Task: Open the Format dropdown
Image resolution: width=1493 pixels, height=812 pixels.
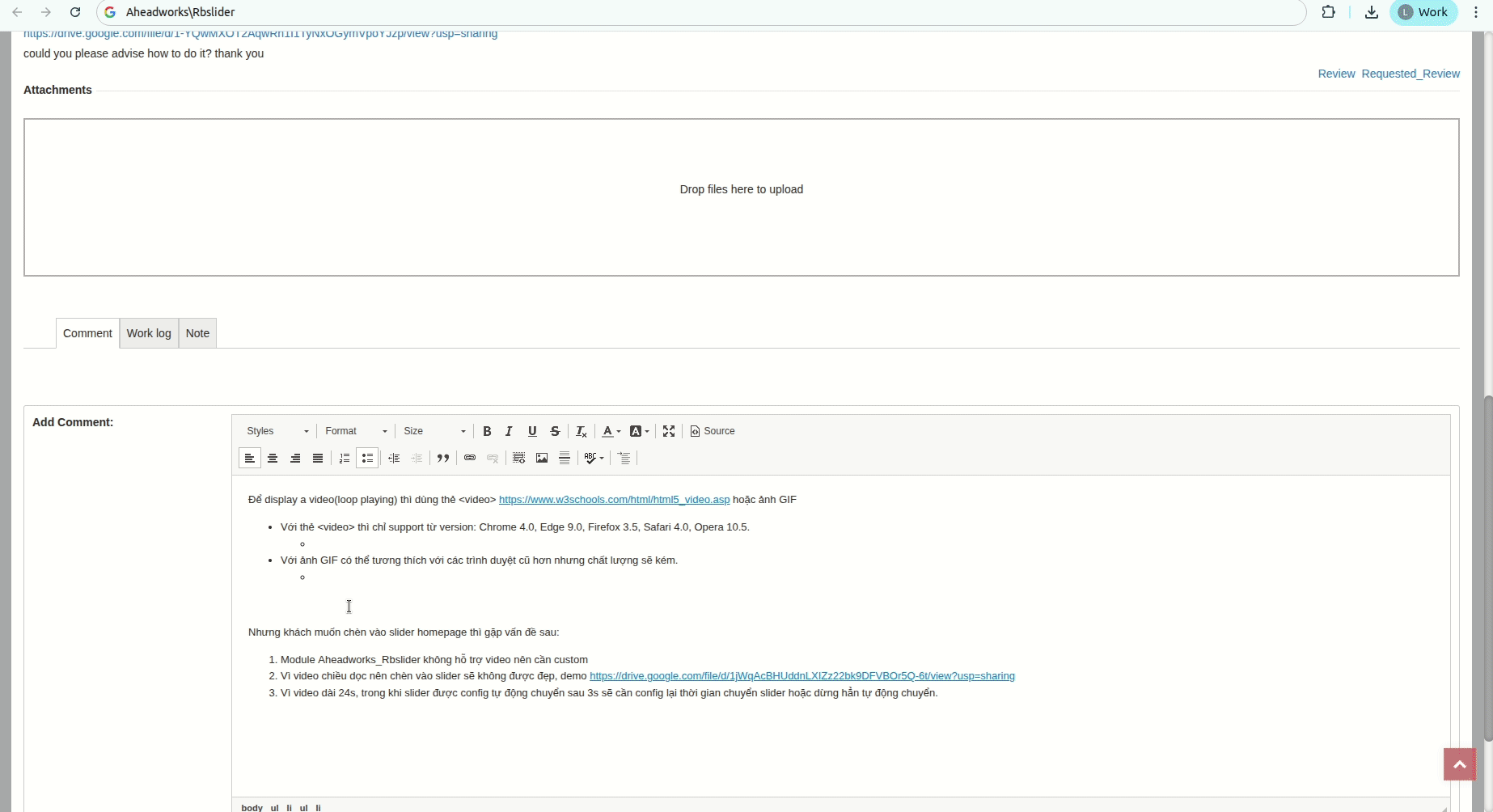Action: (356, 431)
